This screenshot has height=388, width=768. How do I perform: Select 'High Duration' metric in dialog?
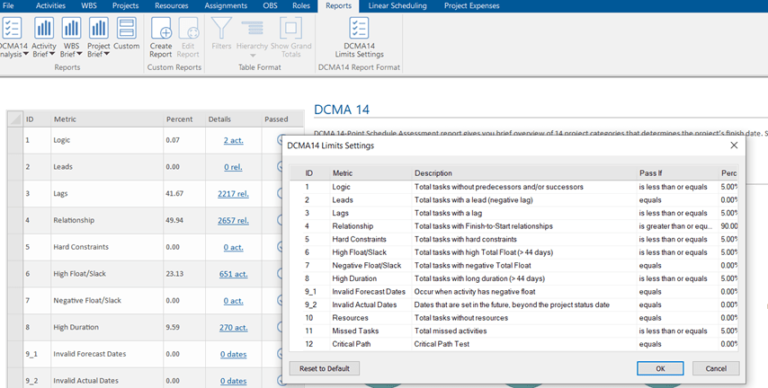354,278
